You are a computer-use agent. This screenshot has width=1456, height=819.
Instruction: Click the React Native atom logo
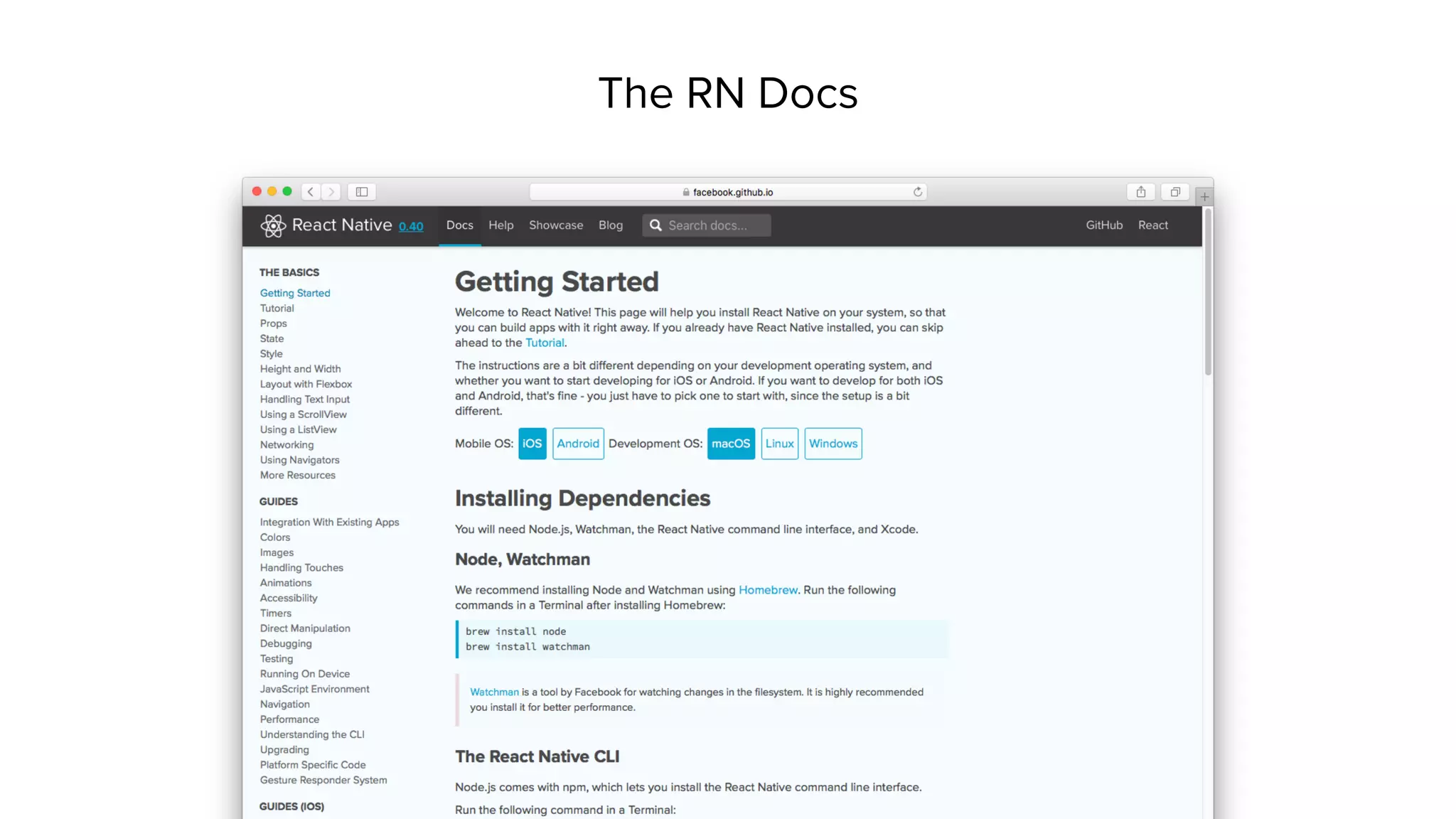[273, 225]
